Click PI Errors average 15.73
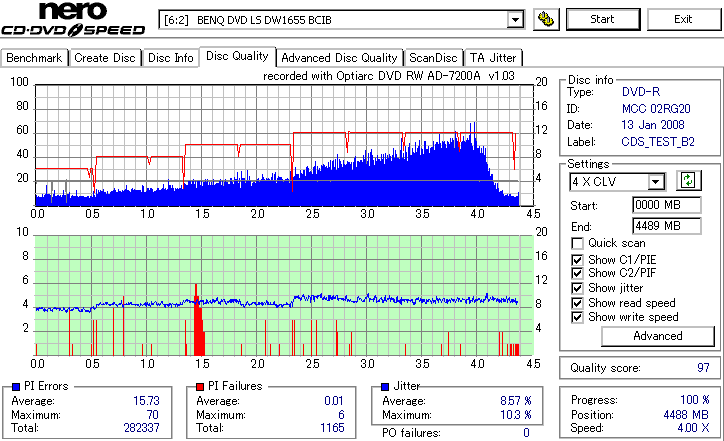Viewport: 724px width, 441px height. 146,401
